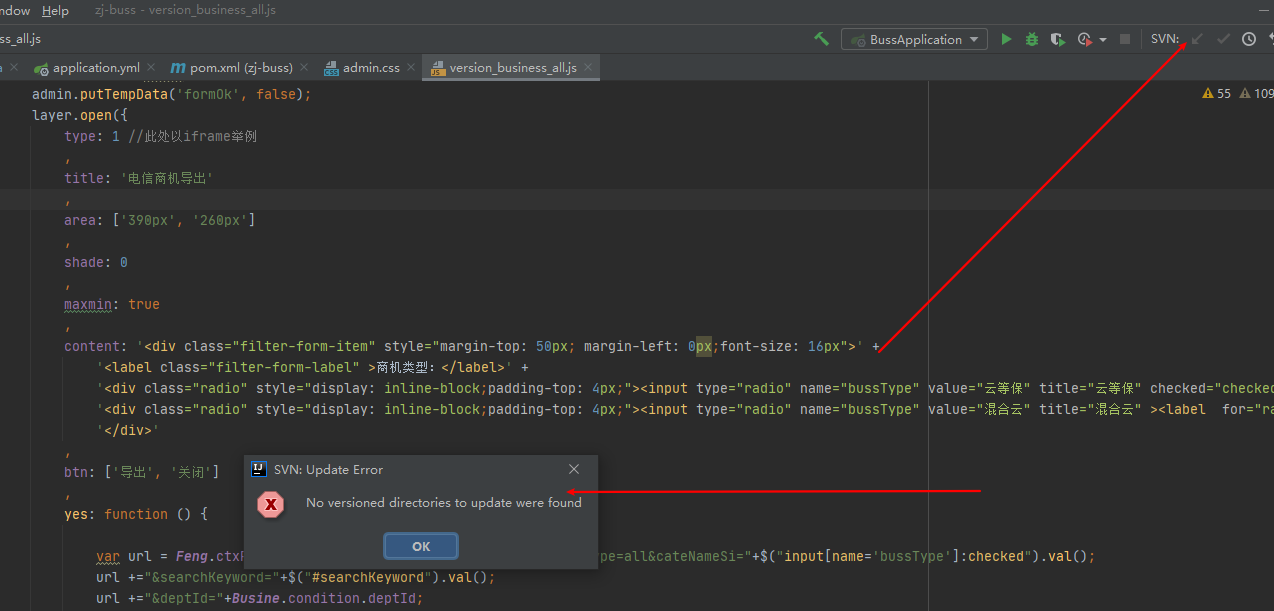Open the BussApplication run configuration dropdown
The height and width of the screenshot is (611, 1274).
912,38
